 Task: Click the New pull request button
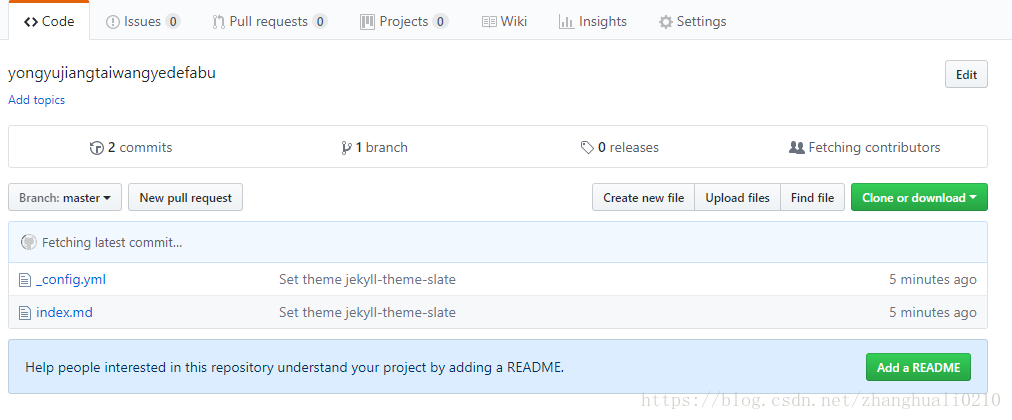click(186, 197)
